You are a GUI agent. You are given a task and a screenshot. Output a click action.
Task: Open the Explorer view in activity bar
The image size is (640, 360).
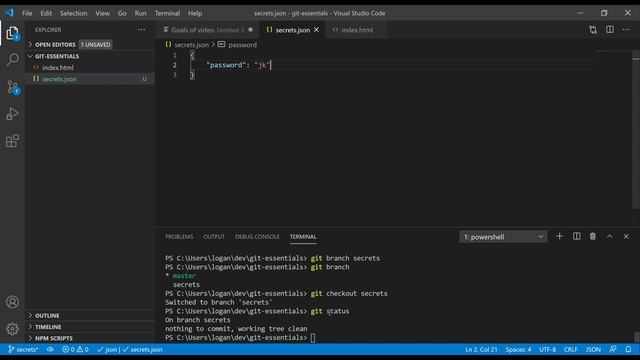(12, 33)
